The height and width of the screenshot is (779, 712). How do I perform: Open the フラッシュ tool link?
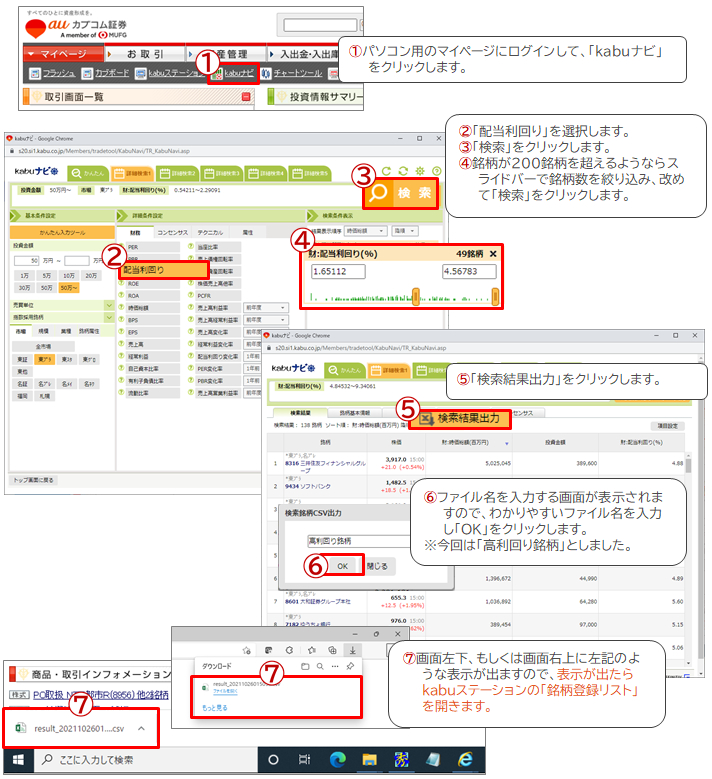59,74
